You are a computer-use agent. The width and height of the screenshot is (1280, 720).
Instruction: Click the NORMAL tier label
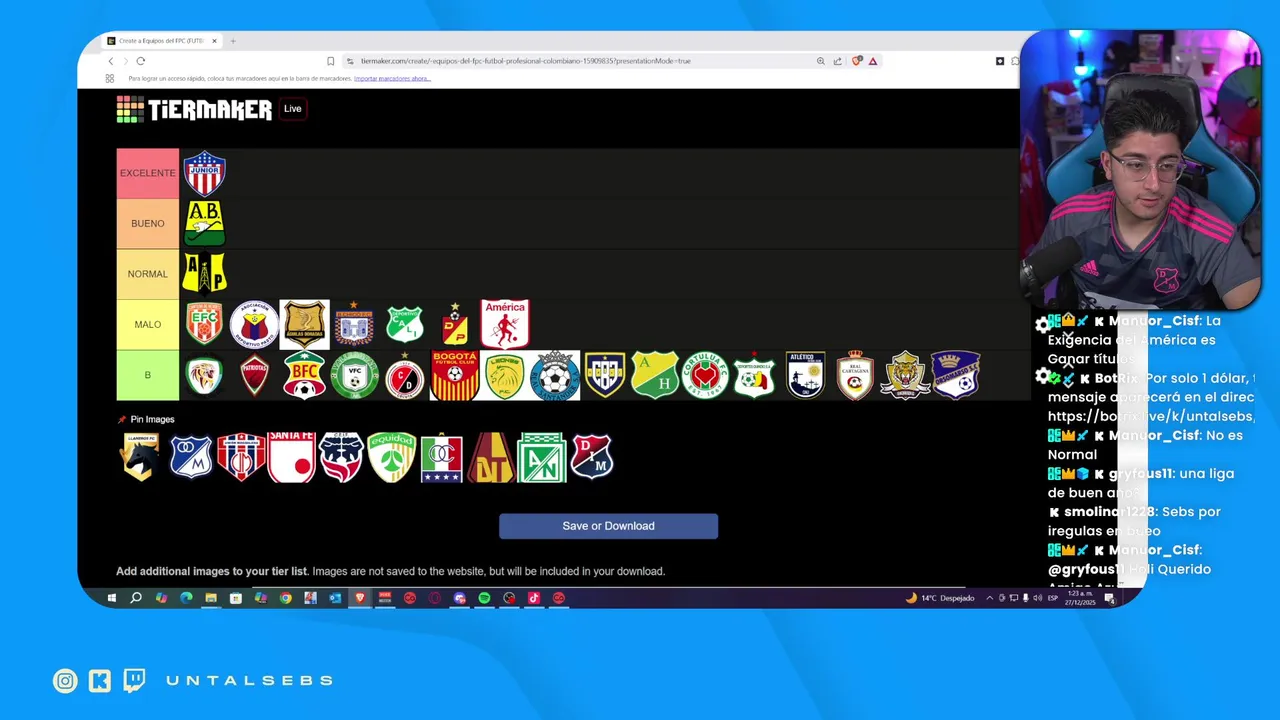[x=148, y=274]
